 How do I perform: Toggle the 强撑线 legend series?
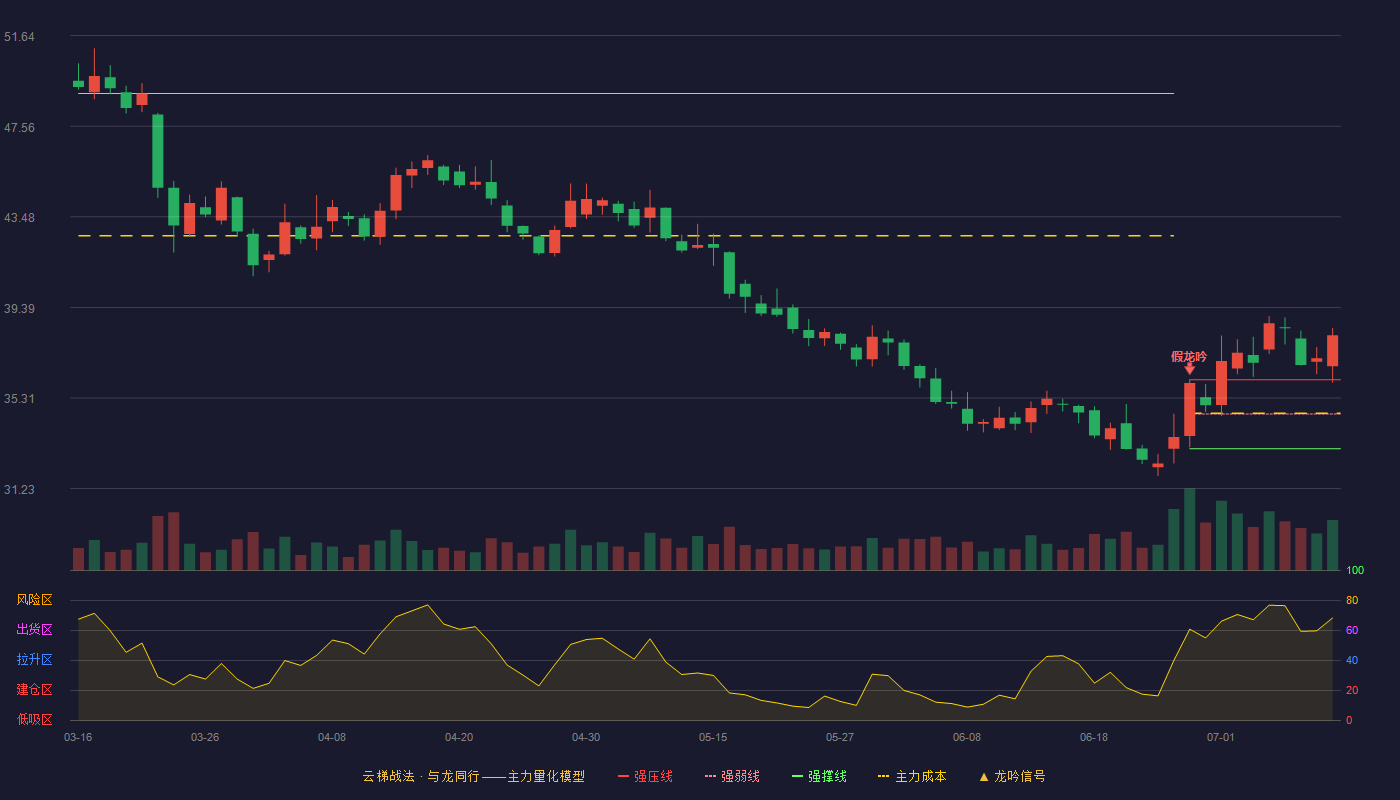[819, 776]
